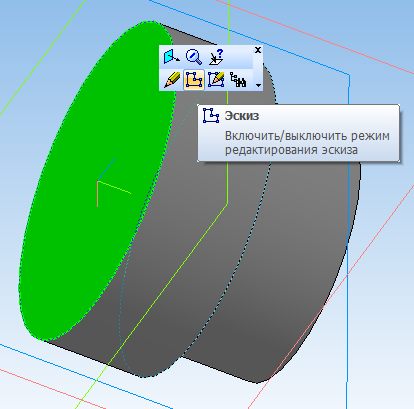Select the yellow pencil edit icon
The height and width of the screenshot is (409, 414).
pyautogui.click(x=172, y=80)
